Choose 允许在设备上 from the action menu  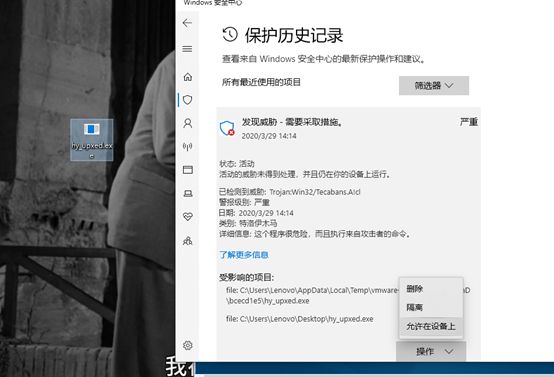pyautogui.click(x=431, y=326)
